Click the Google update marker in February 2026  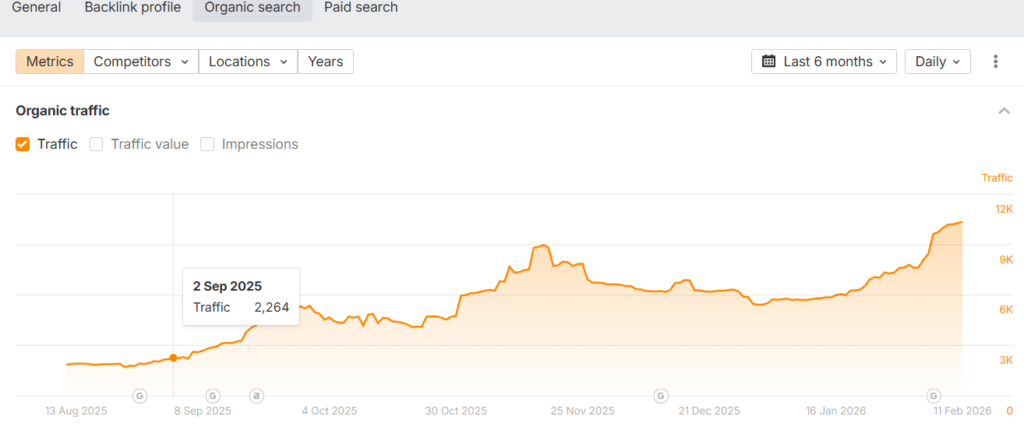point(933,396)
